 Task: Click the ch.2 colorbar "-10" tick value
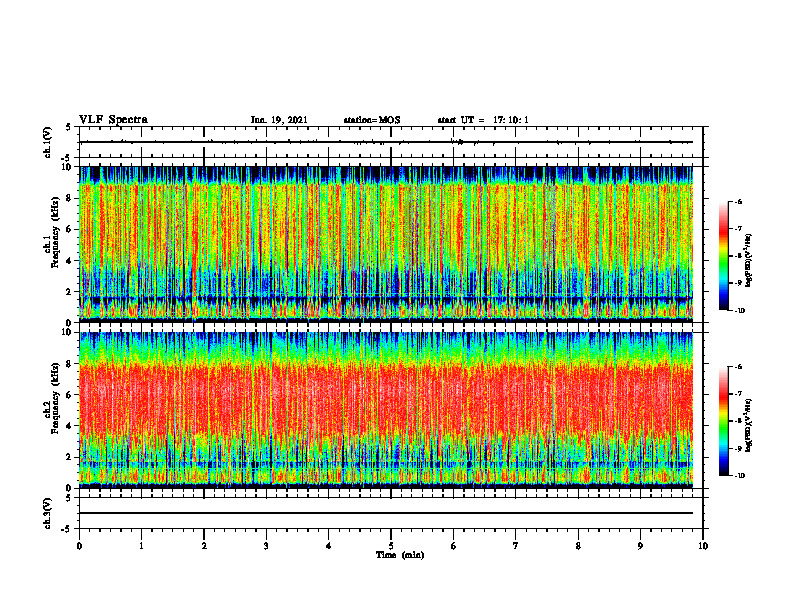click(739, 476)
